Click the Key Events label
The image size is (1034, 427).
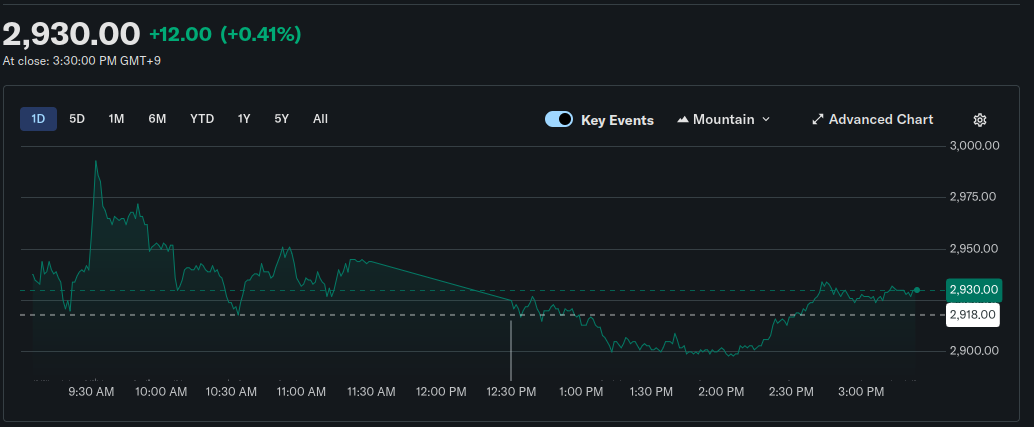click(x=617, y=120)
